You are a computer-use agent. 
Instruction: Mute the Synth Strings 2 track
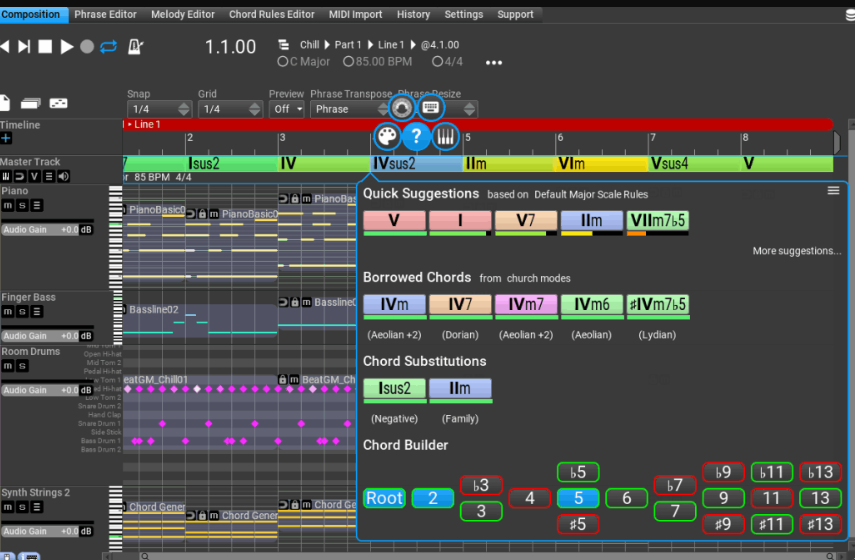[8, 507]
